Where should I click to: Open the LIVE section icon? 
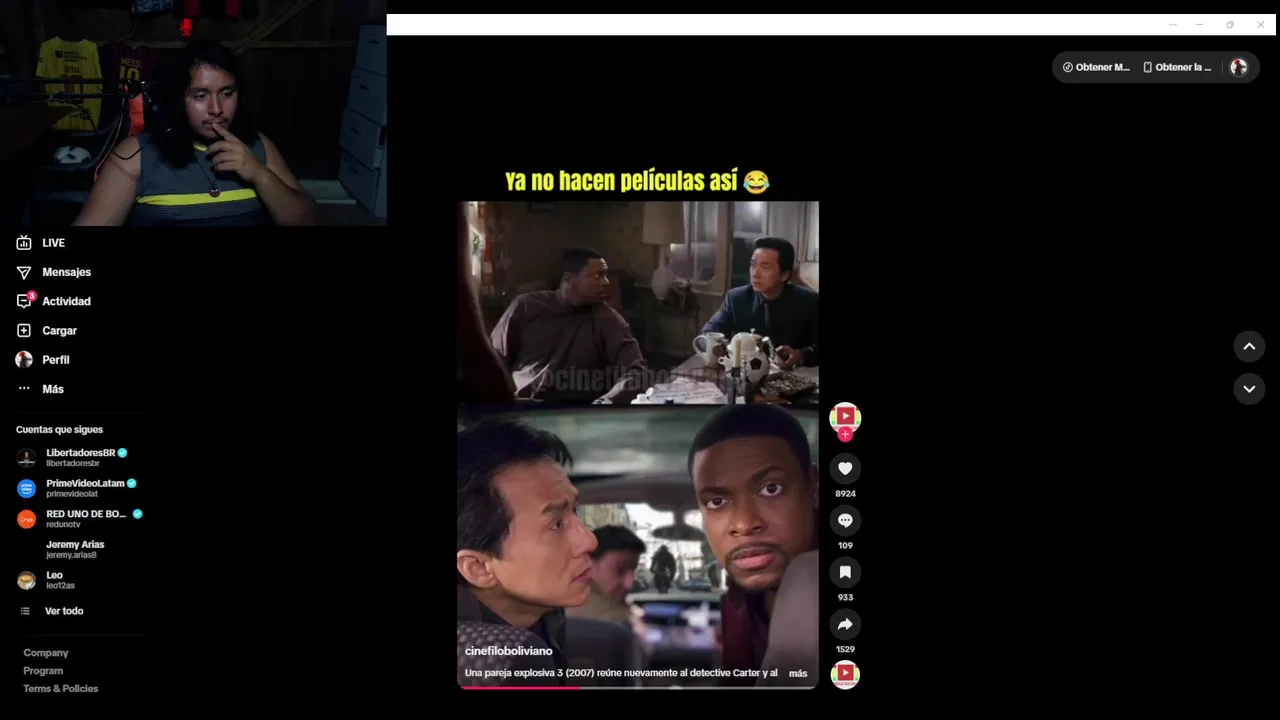click(24, 243)
